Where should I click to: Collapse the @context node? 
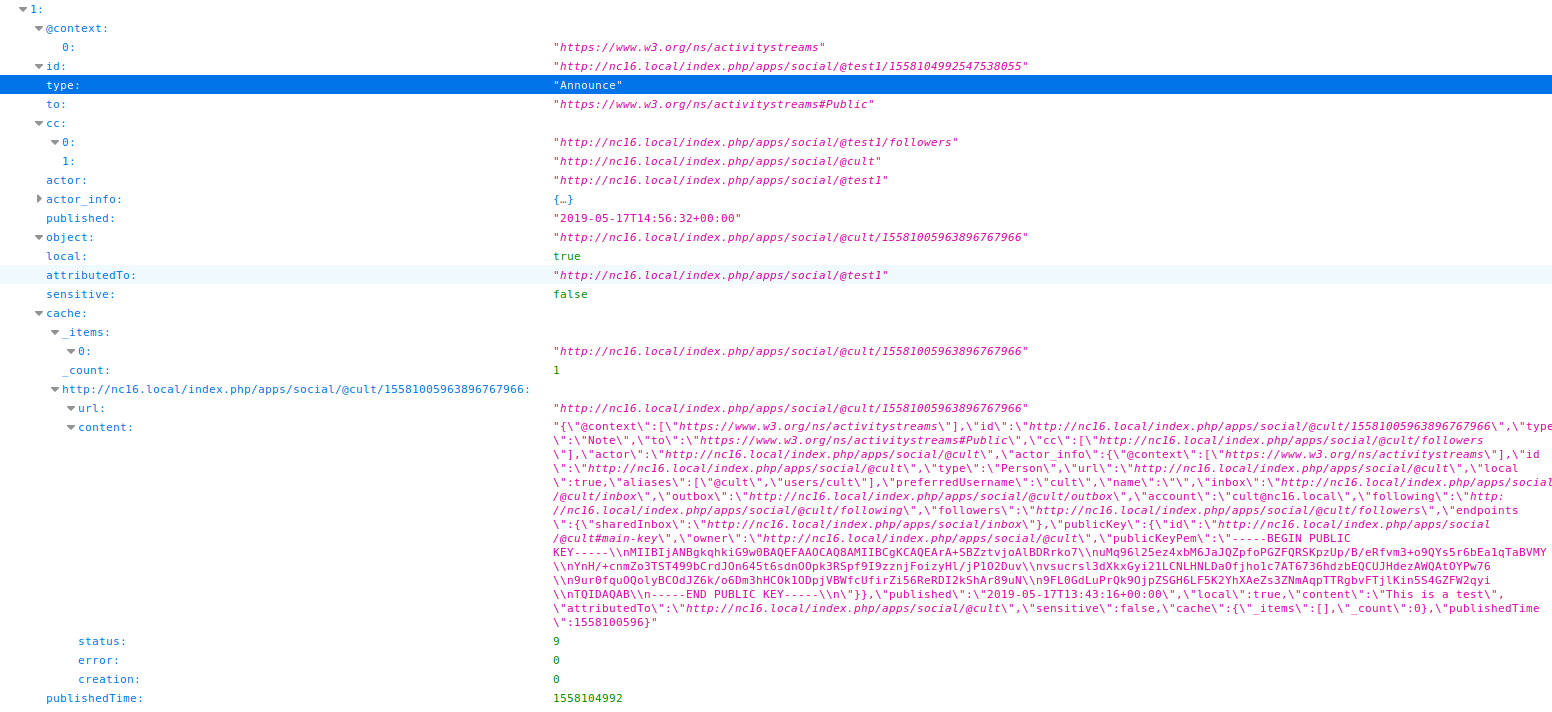tap(39, 28)
